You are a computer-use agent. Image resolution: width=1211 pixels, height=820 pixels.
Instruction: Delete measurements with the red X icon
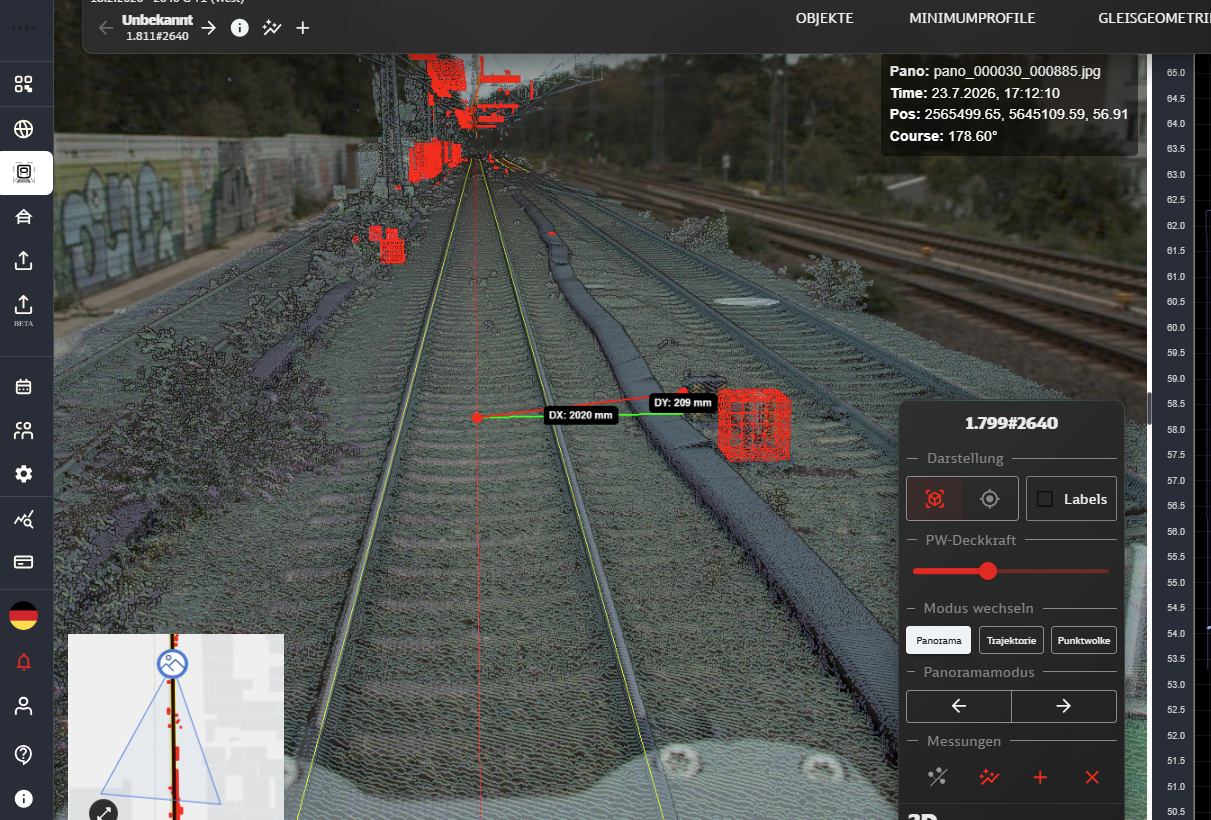pyautogui.click(x=1092, y=777)
